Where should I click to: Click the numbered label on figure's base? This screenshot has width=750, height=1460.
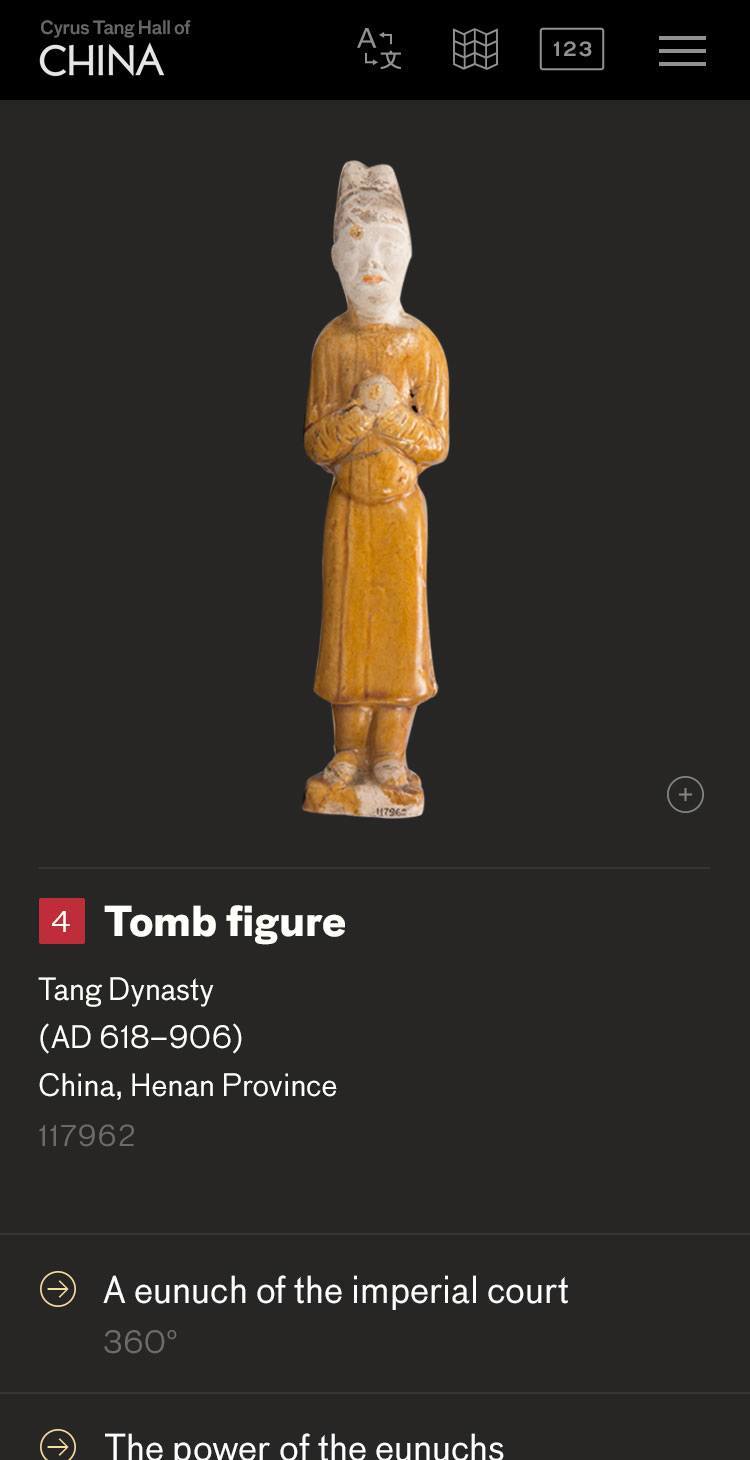391,811
